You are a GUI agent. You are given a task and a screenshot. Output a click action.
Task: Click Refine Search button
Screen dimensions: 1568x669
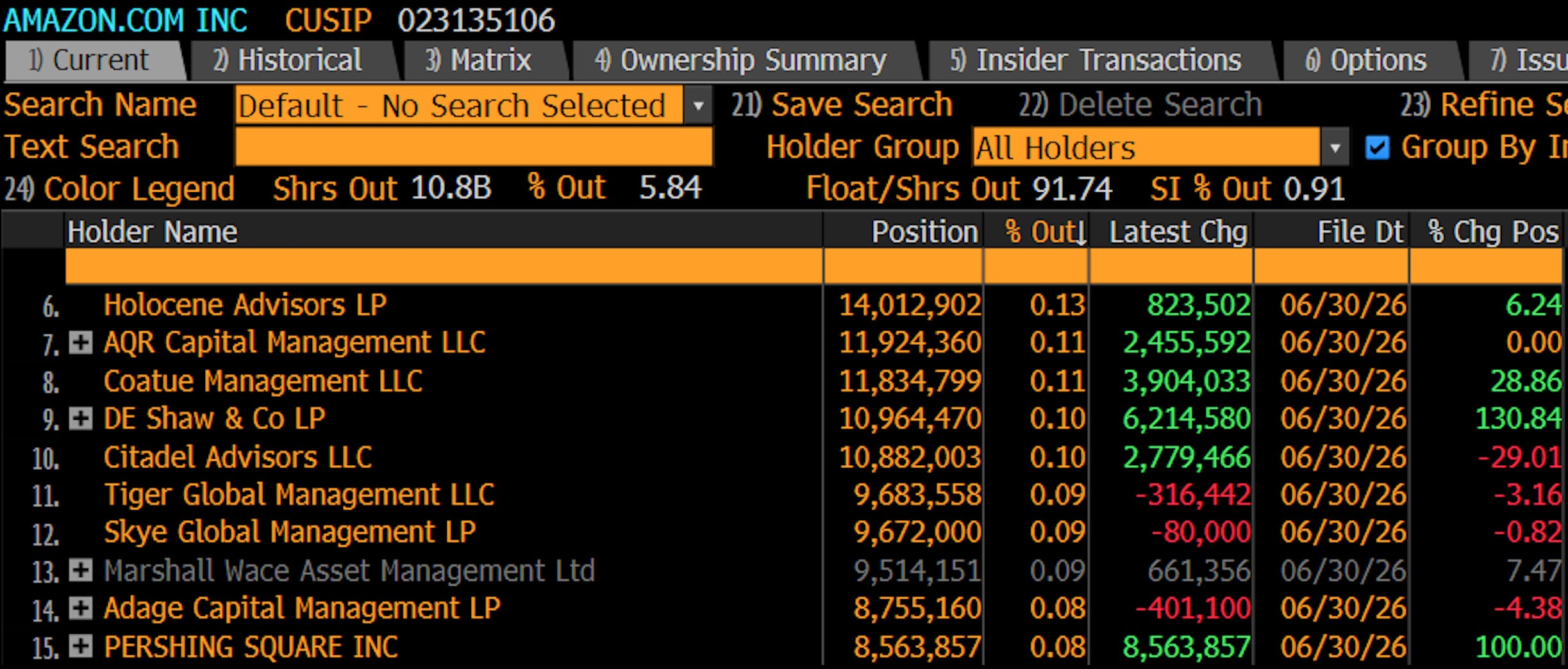pos(1484,105)
